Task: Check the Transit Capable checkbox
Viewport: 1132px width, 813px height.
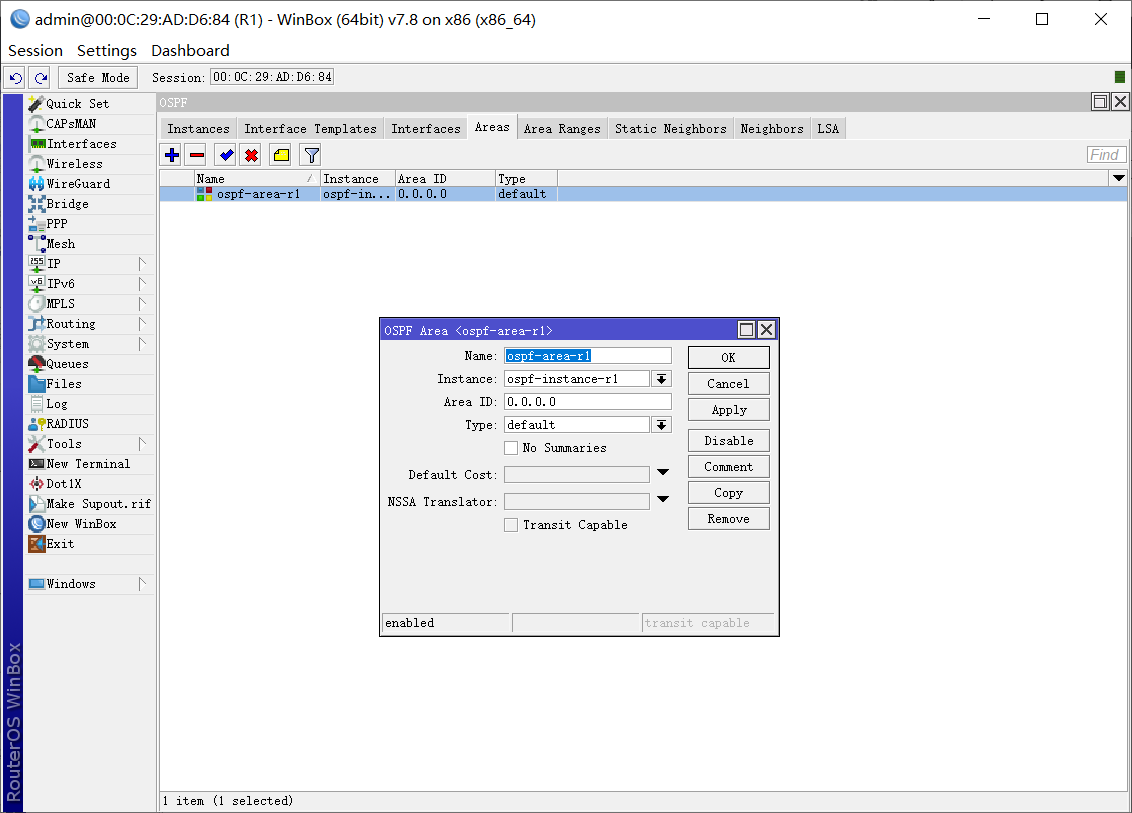Action: 511,525
